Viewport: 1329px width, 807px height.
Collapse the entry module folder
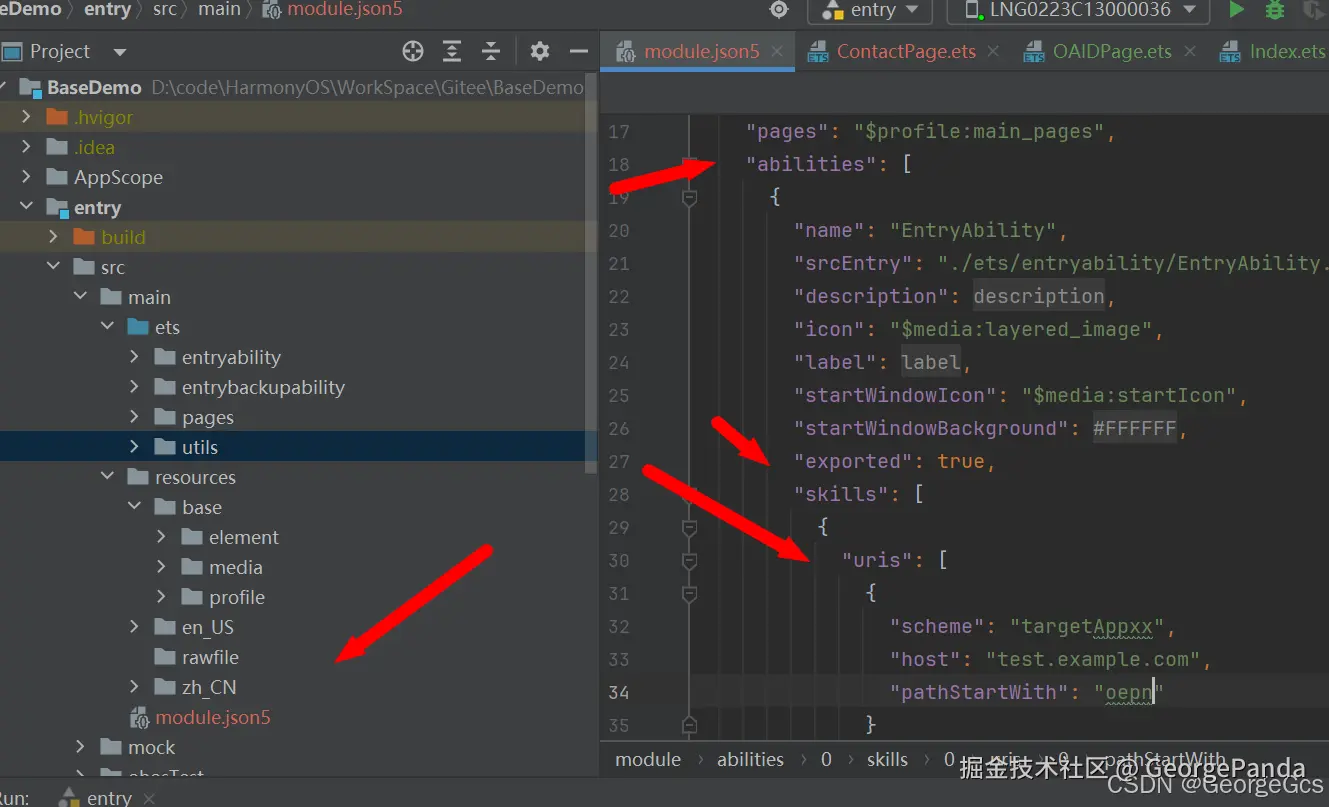click(x=27, y=207)
